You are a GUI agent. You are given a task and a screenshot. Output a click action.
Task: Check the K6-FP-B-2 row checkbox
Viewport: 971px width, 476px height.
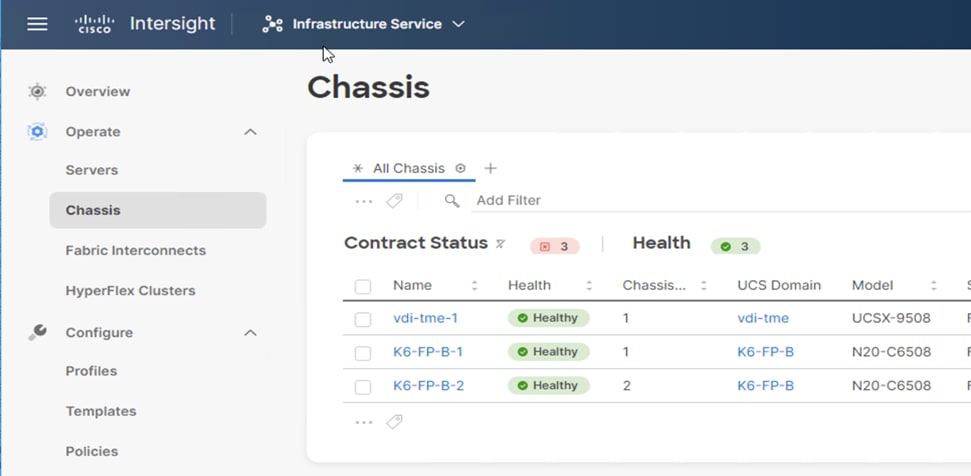363,387
